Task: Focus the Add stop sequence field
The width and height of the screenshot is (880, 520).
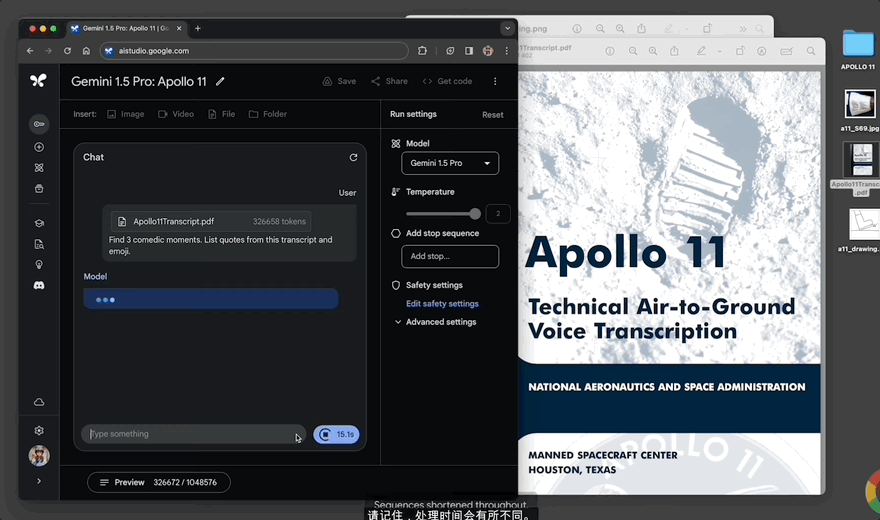Action: [450, 256]
